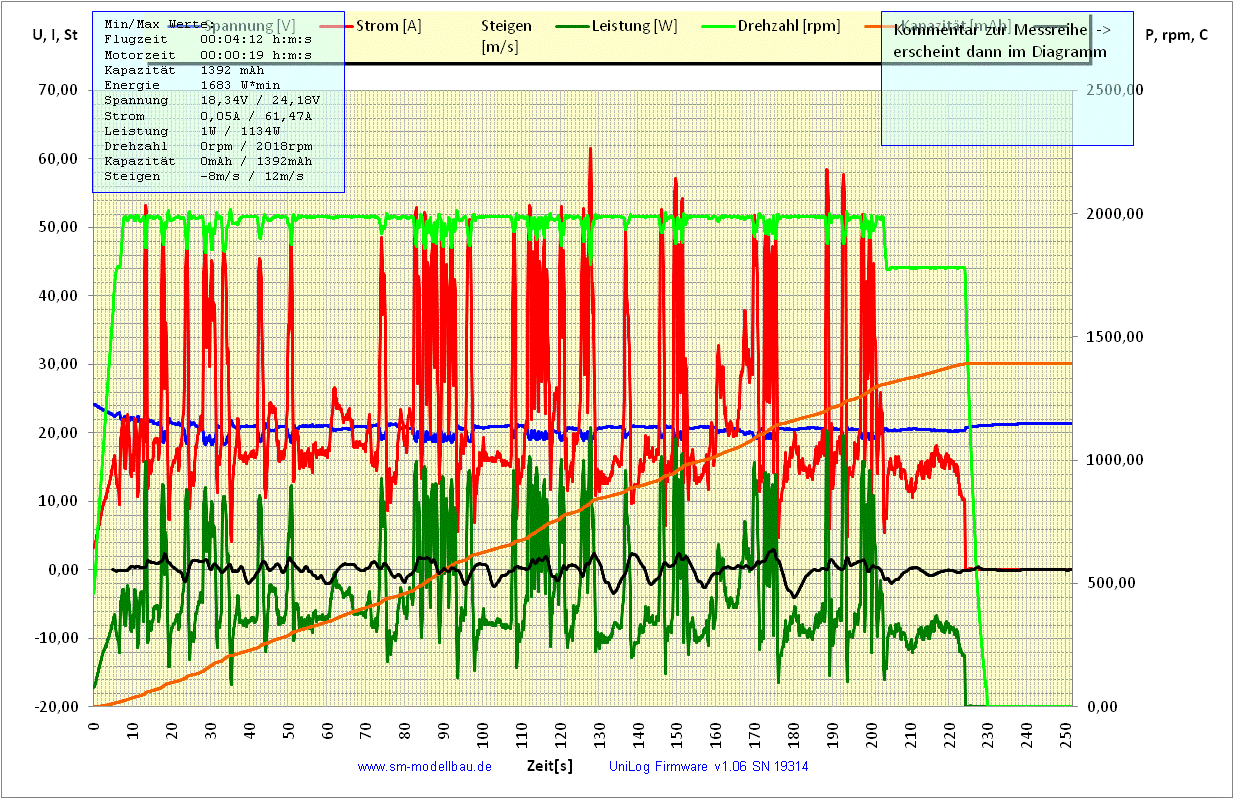Click the 70,00 left axis label
This screenshot has height=799, width=1234.
(x=57, y=90)
